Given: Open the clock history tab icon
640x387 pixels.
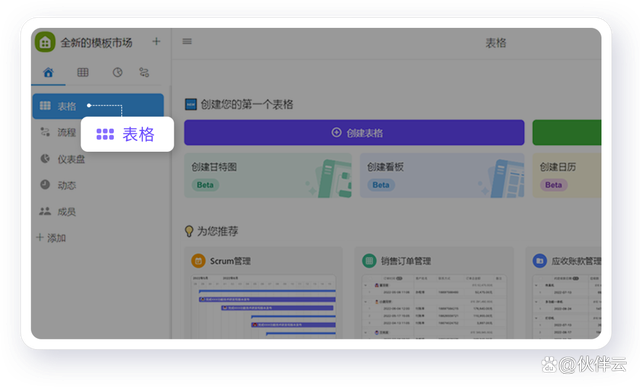Looking at the screenshot, I should click(118, 73).
